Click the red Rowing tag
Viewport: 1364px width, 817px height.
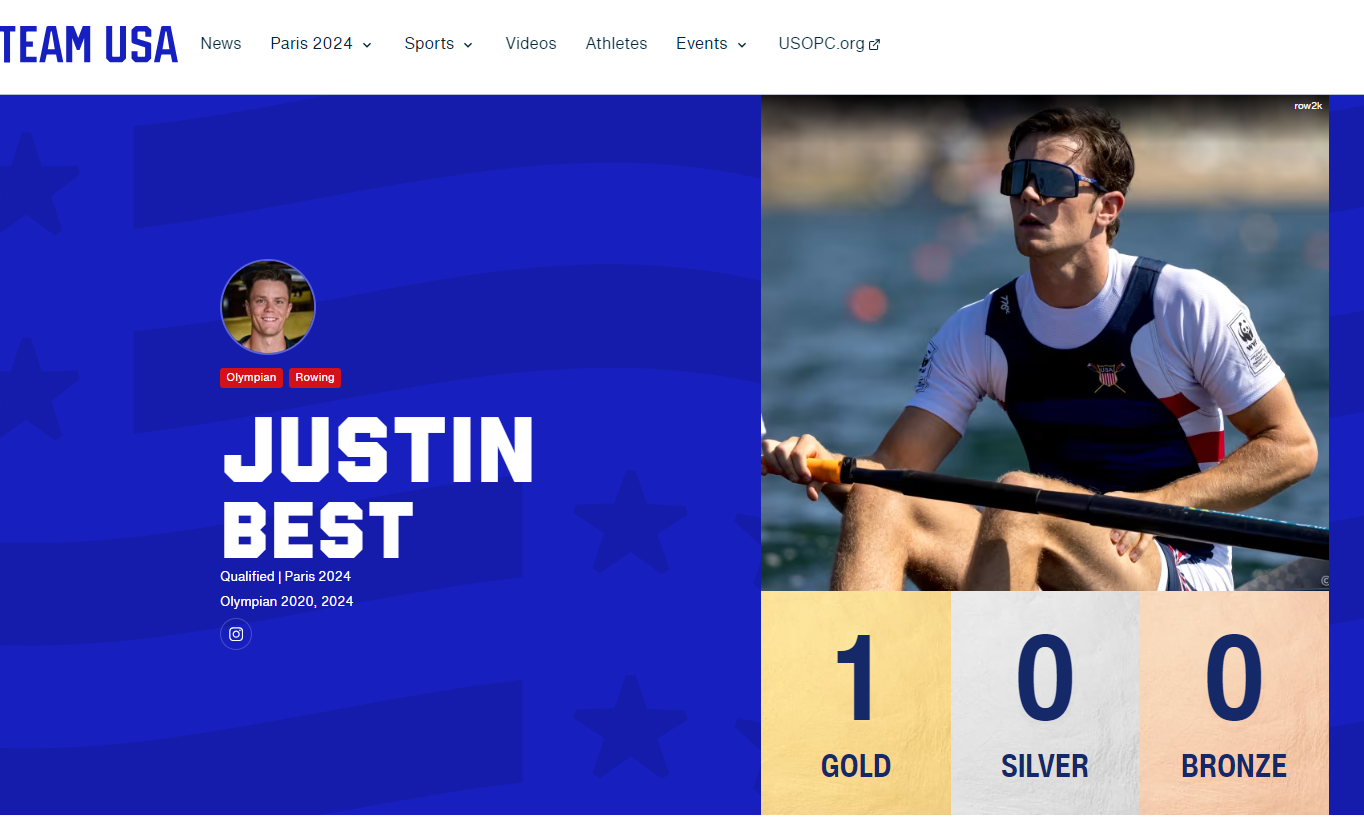click(315, 378)
